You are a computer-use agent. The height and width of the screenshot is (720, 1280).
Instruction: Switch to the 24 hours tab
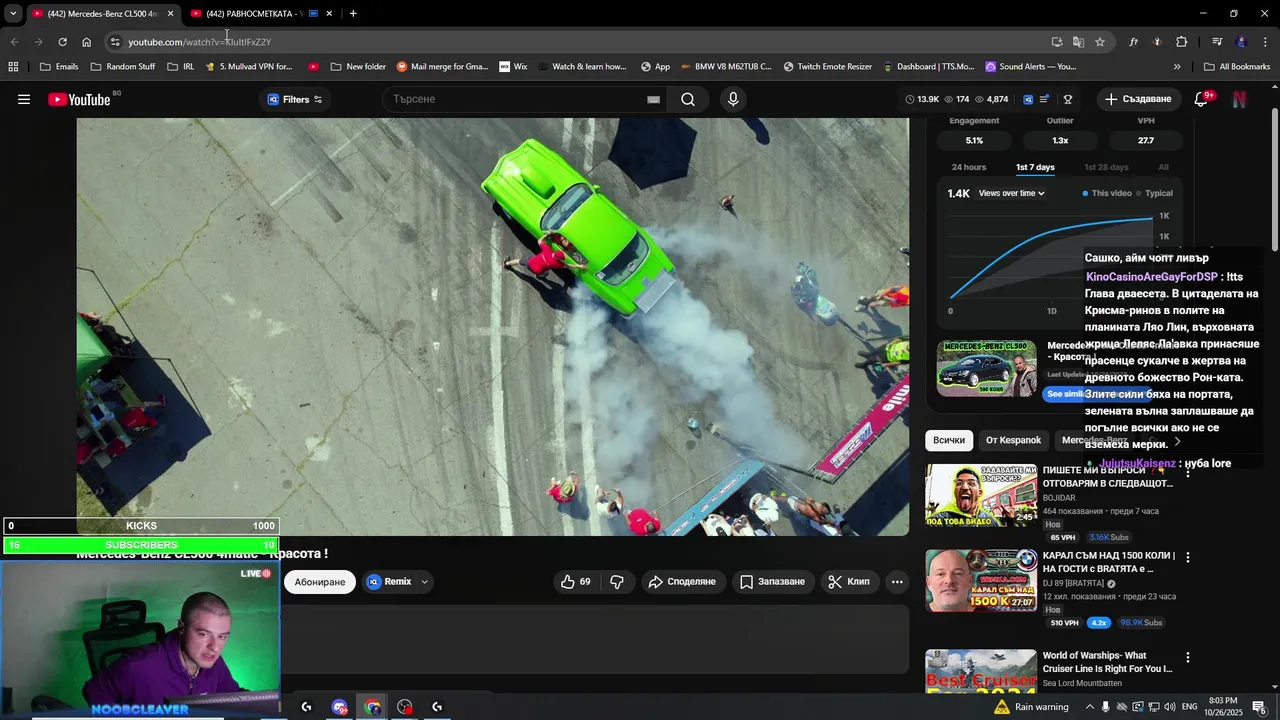coord(969,167)
